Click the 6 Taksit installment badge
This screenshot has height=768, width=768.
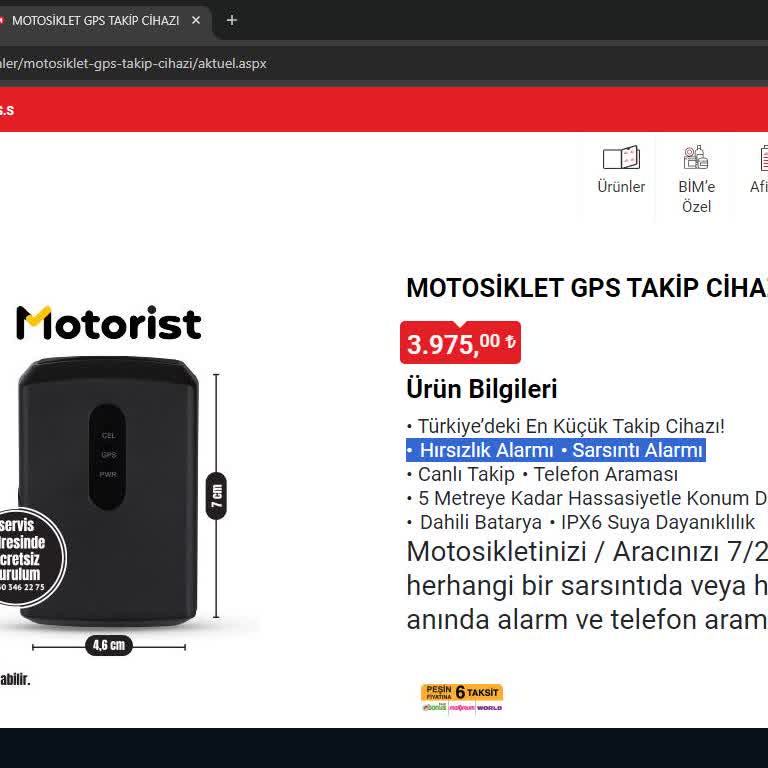point(462,697)
